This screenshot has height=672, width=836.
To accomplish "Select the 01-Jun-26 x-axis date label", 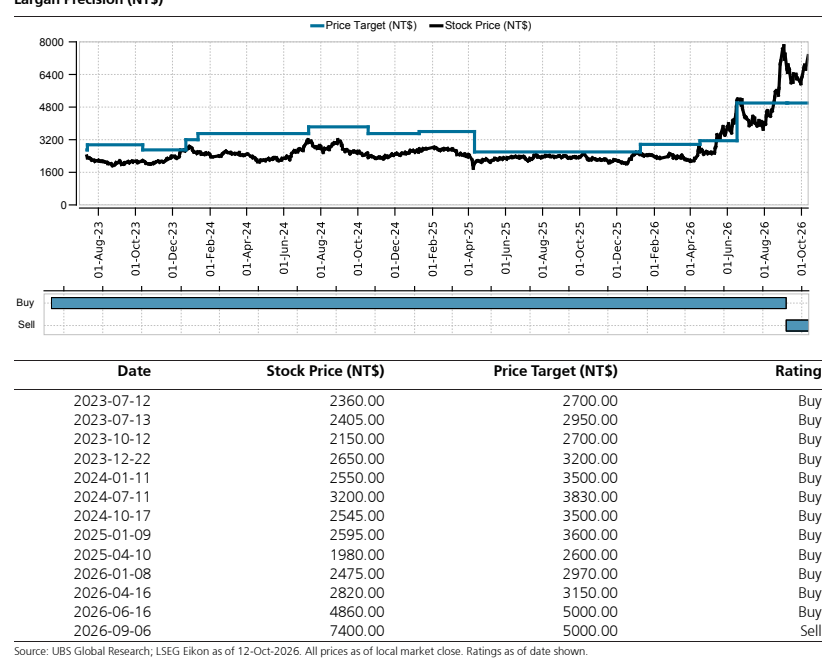I will click(728, 250).
